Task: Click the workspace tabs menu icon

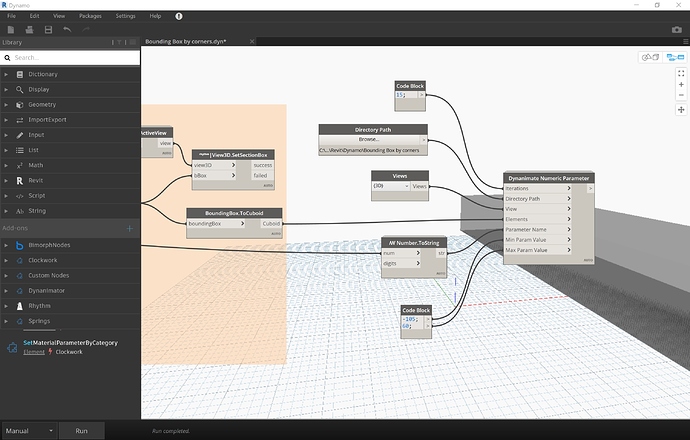Action: [685, 41]
